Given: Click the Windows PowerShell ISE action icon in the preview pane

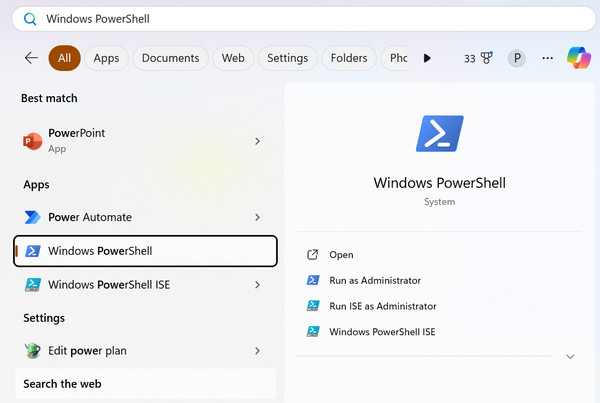Looking at the screenshot, I should pos(313,331).
